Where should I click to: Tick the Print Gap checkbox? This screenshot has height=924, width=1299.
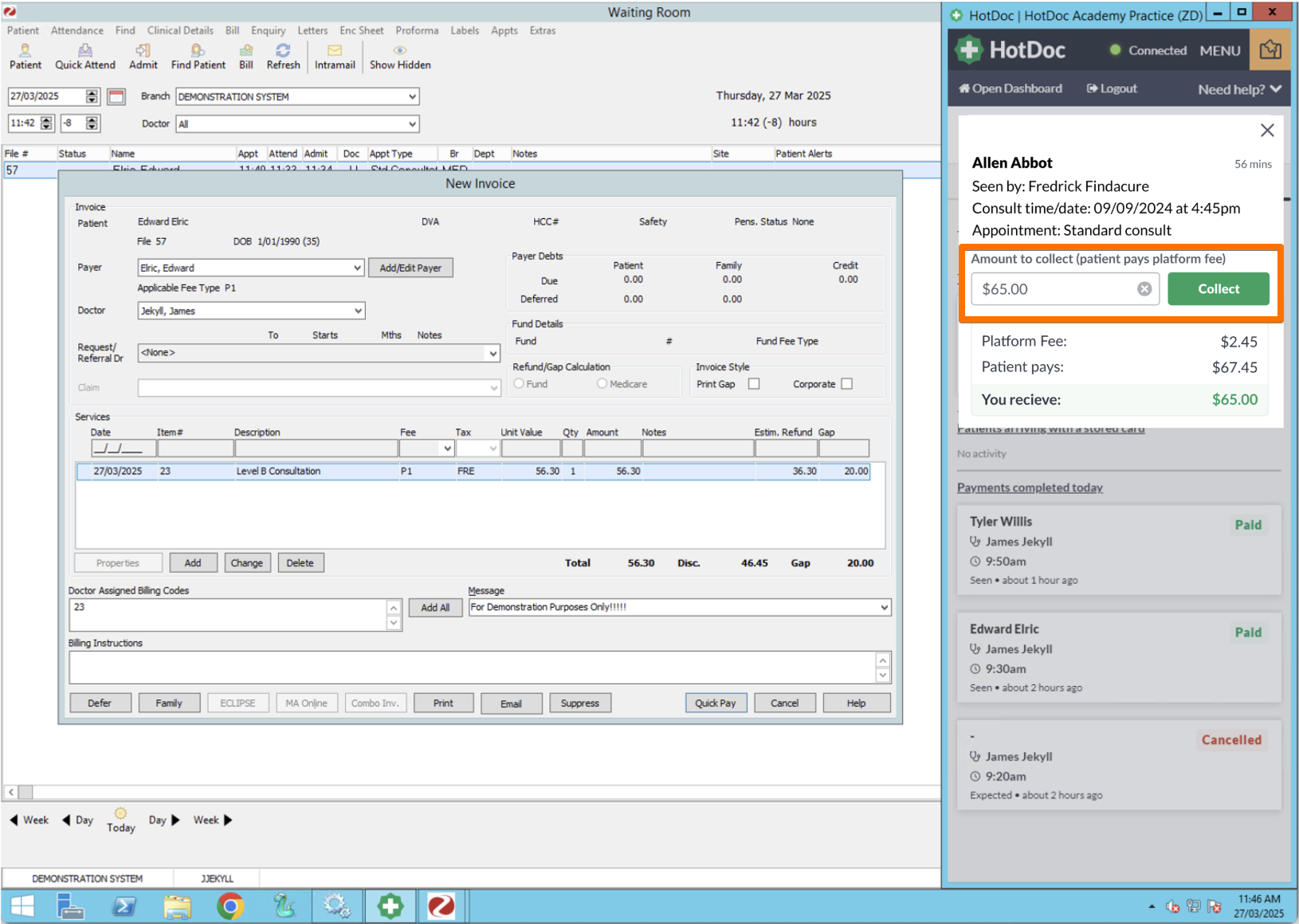(x=754, y=384)
